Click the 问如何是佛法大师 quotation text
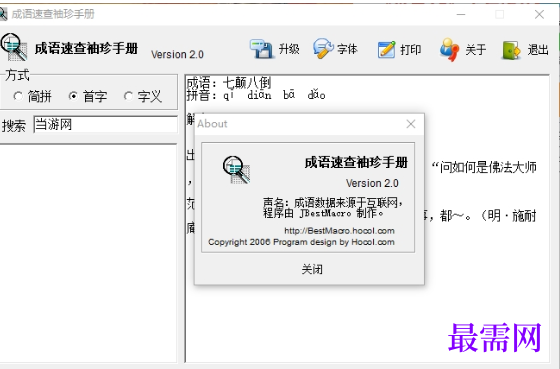The width and height of the screenshot is (560, 369). coord(484,167)
